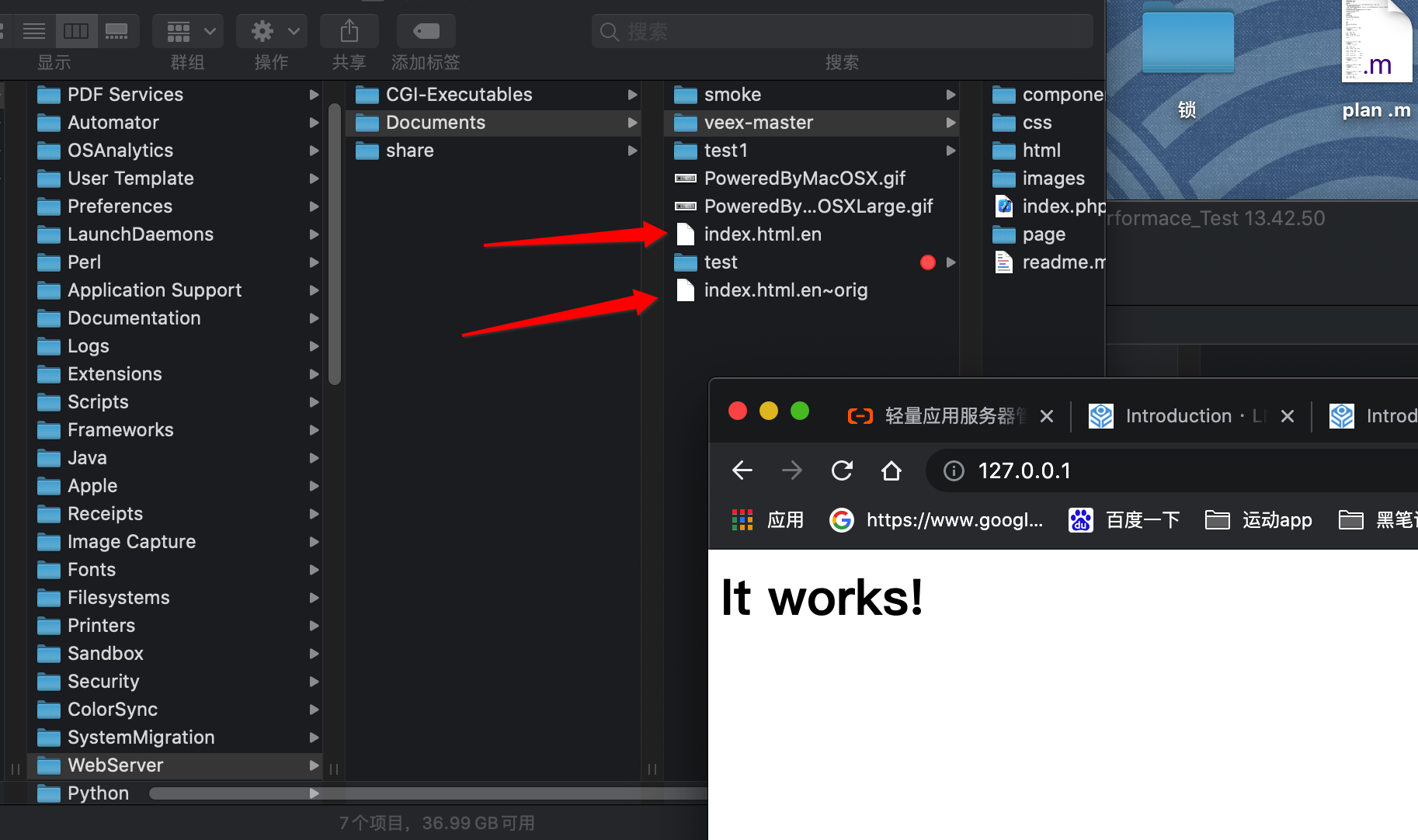Screen dimensions: 1418x840
Task: Click Chrome's back navigation button
Action: coord(742,470)
